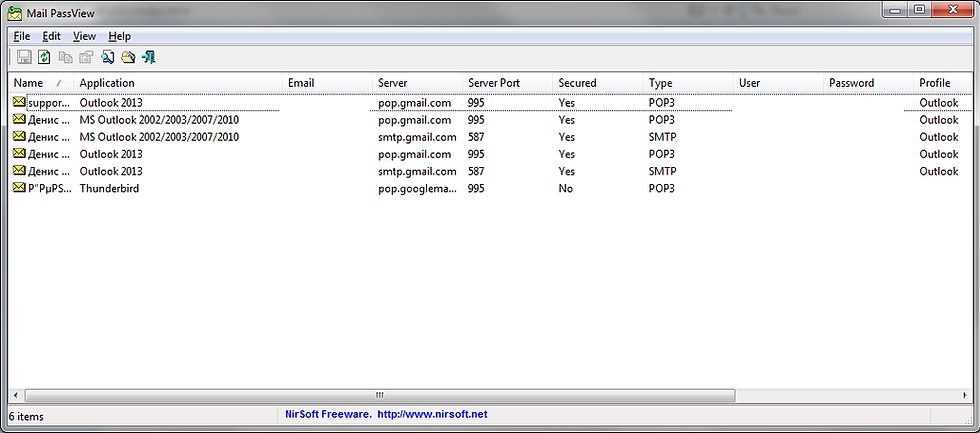Open the Edit menu
Image resolution: width=980 pixels, height=433 pixels.
coord(51,36)
